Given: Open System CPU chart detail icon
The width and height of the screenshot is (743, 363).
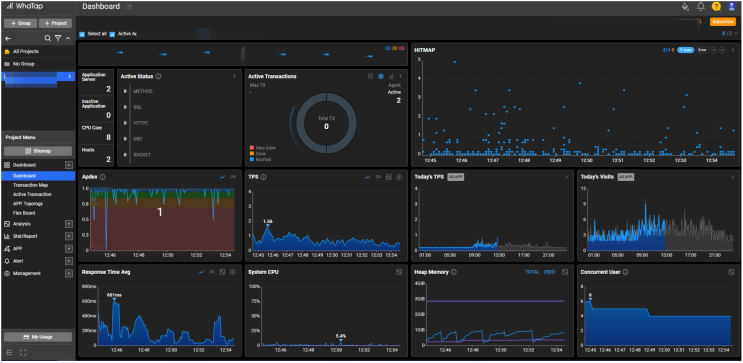Looking at the screenshot, I should pyautogui.click(x=399, y=272).
